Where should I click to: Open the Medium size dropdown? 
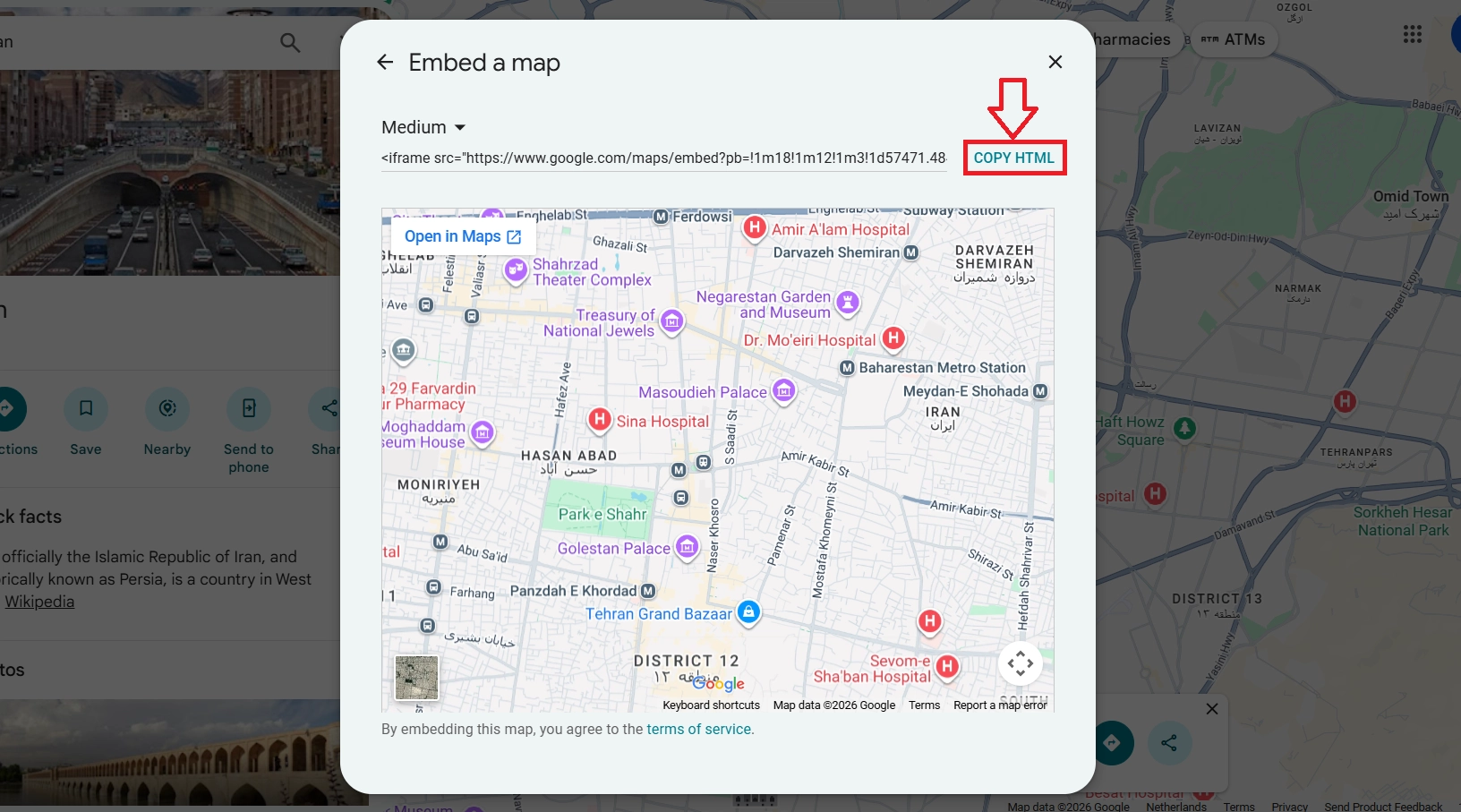[424, 127]
